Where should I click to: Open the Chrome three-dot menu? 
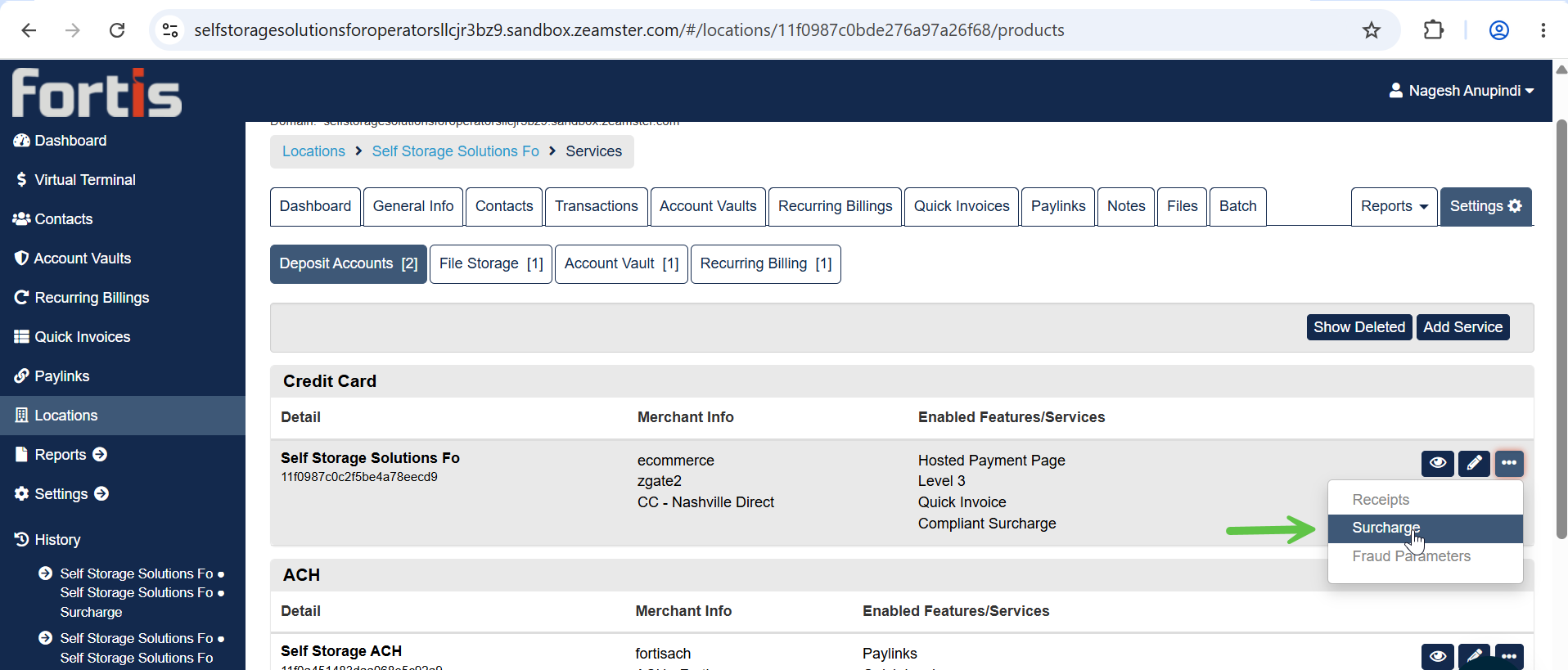tap(1543, 30)
